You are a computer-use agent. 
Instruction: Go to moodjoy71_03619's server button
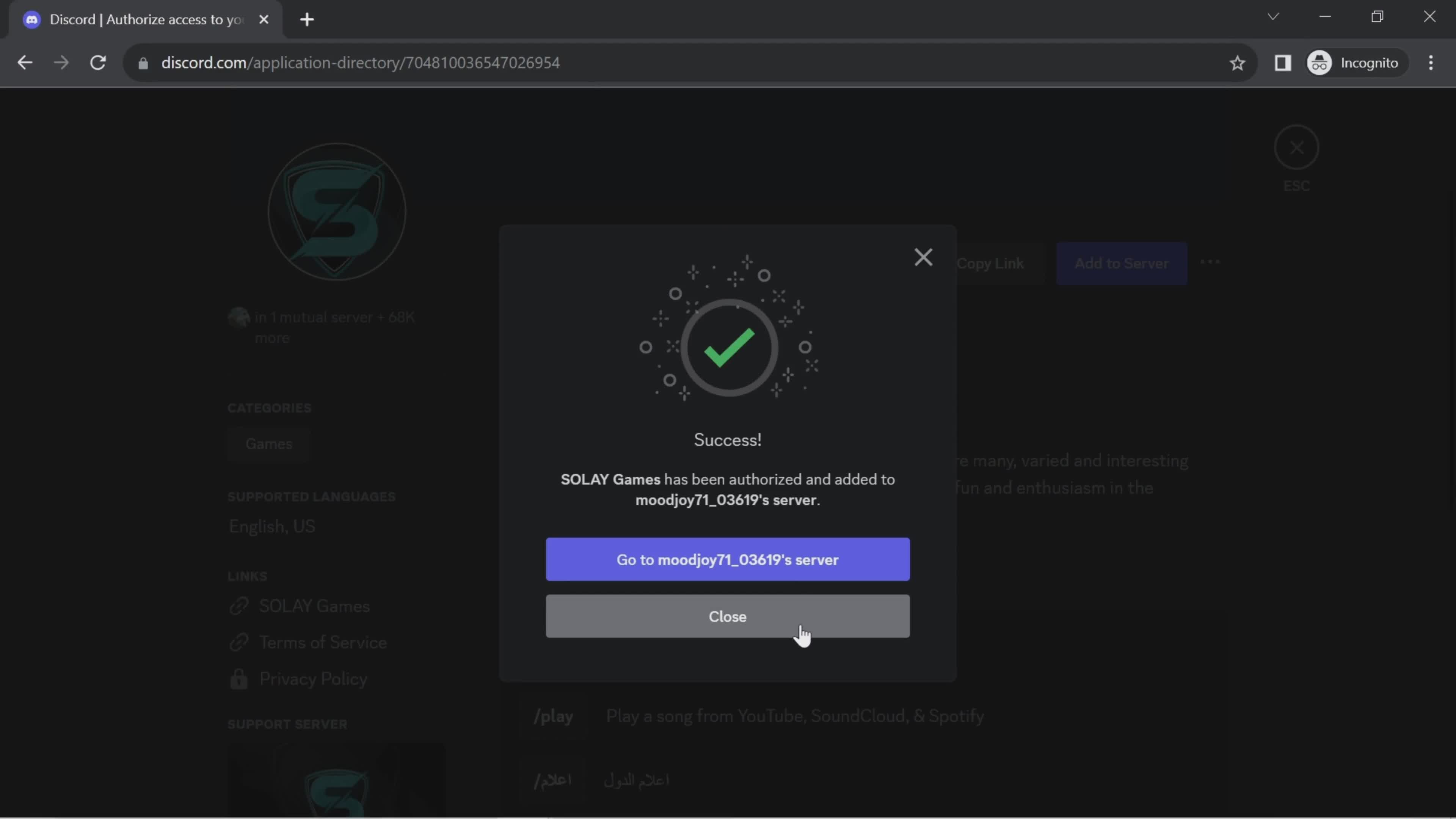[728, 559]
